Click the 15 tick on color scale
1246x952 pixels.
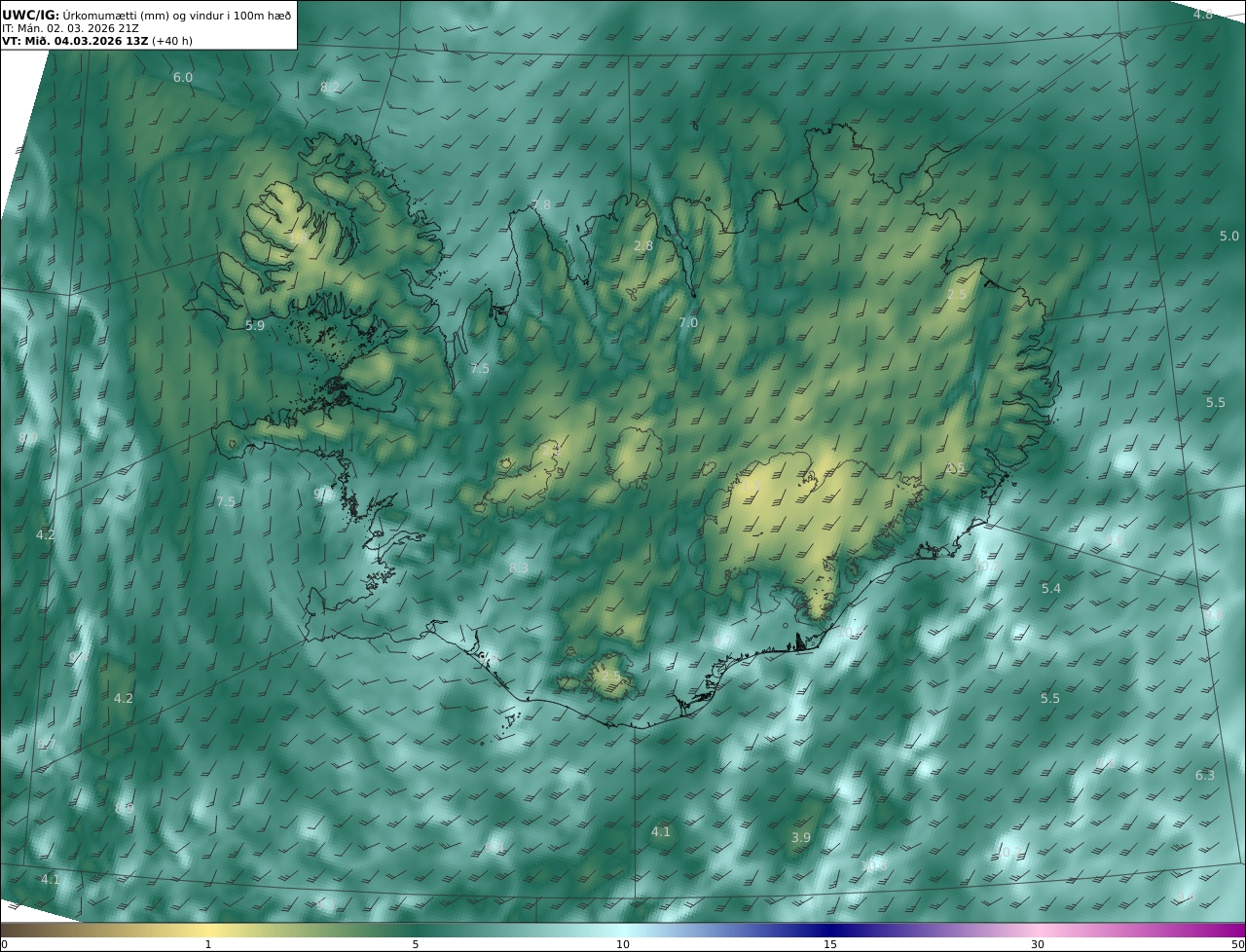point(830,944)
